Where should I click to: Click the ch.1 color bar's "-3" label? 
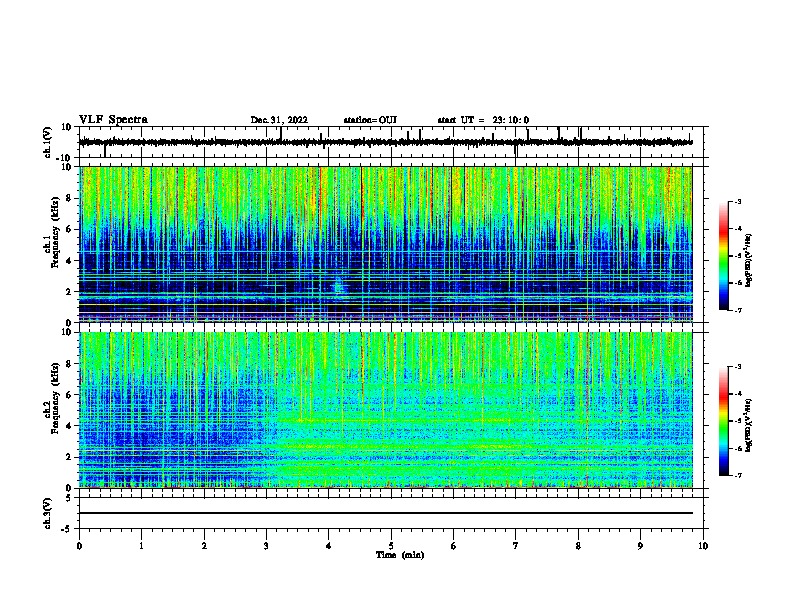pos(737,201)
